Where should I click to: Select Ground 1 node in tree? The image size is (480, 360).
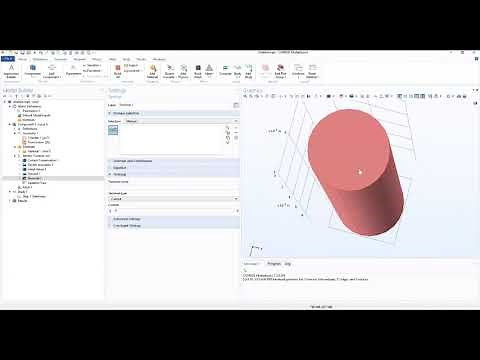pos(31,174)
